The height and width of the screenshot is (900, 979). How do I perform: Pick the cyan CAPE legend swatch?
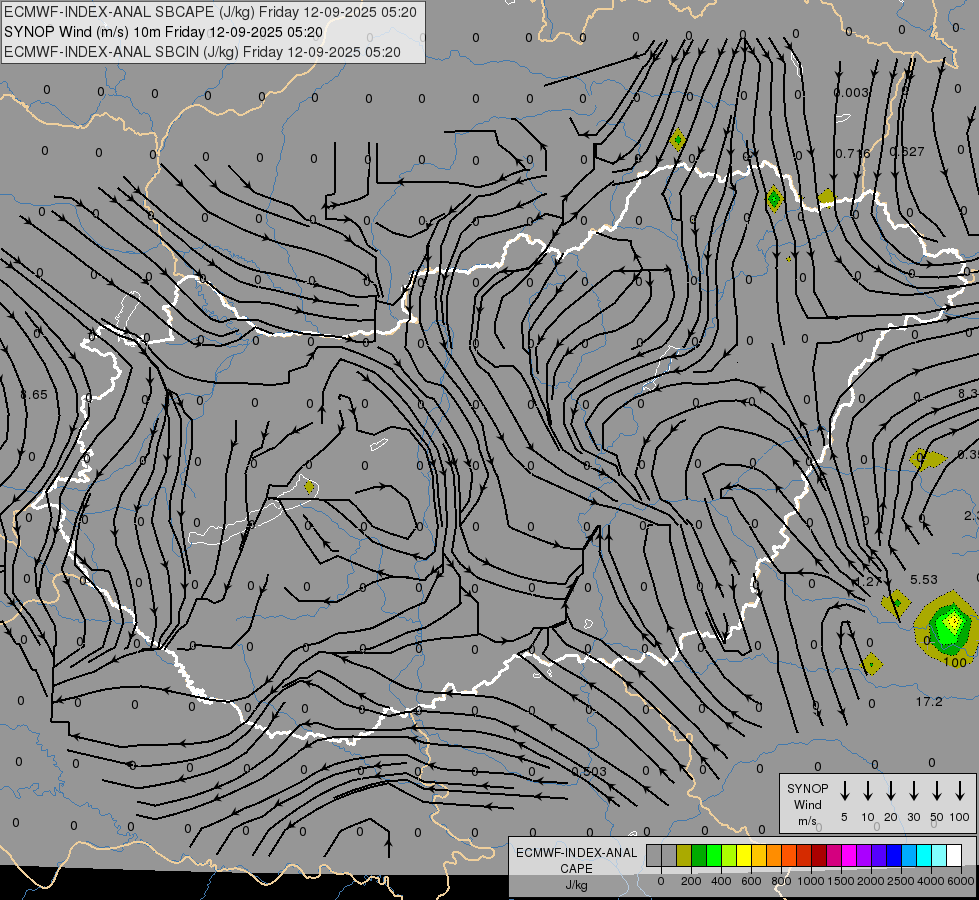click(925, 856)
